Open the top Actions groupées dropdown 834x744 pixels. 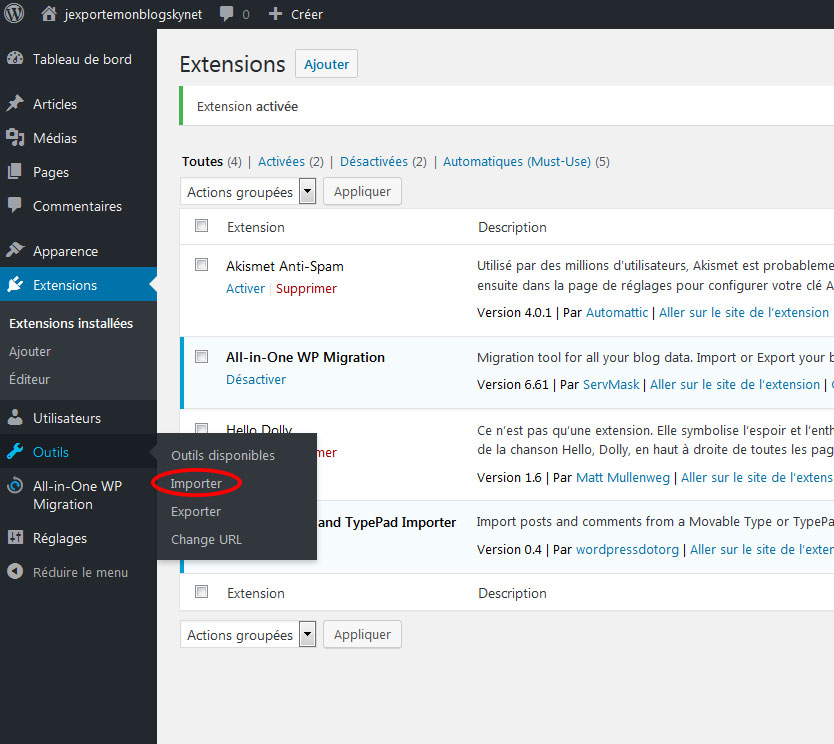tap(248, 191)
